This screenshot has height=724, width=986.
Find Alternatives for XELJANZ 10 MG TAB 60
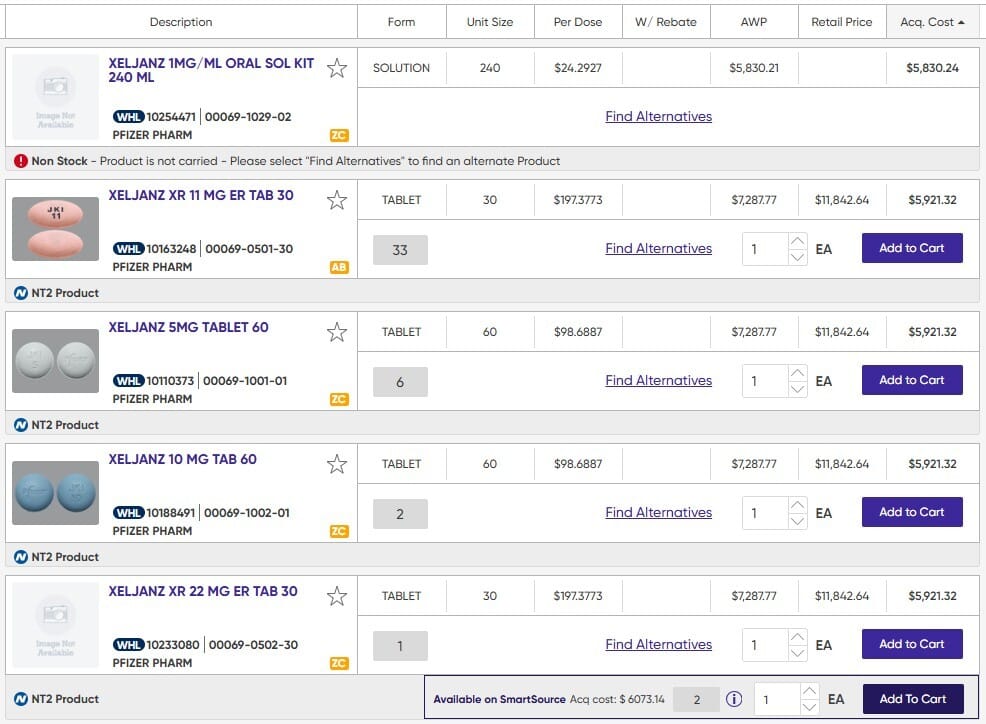click(x=658, y=513)
